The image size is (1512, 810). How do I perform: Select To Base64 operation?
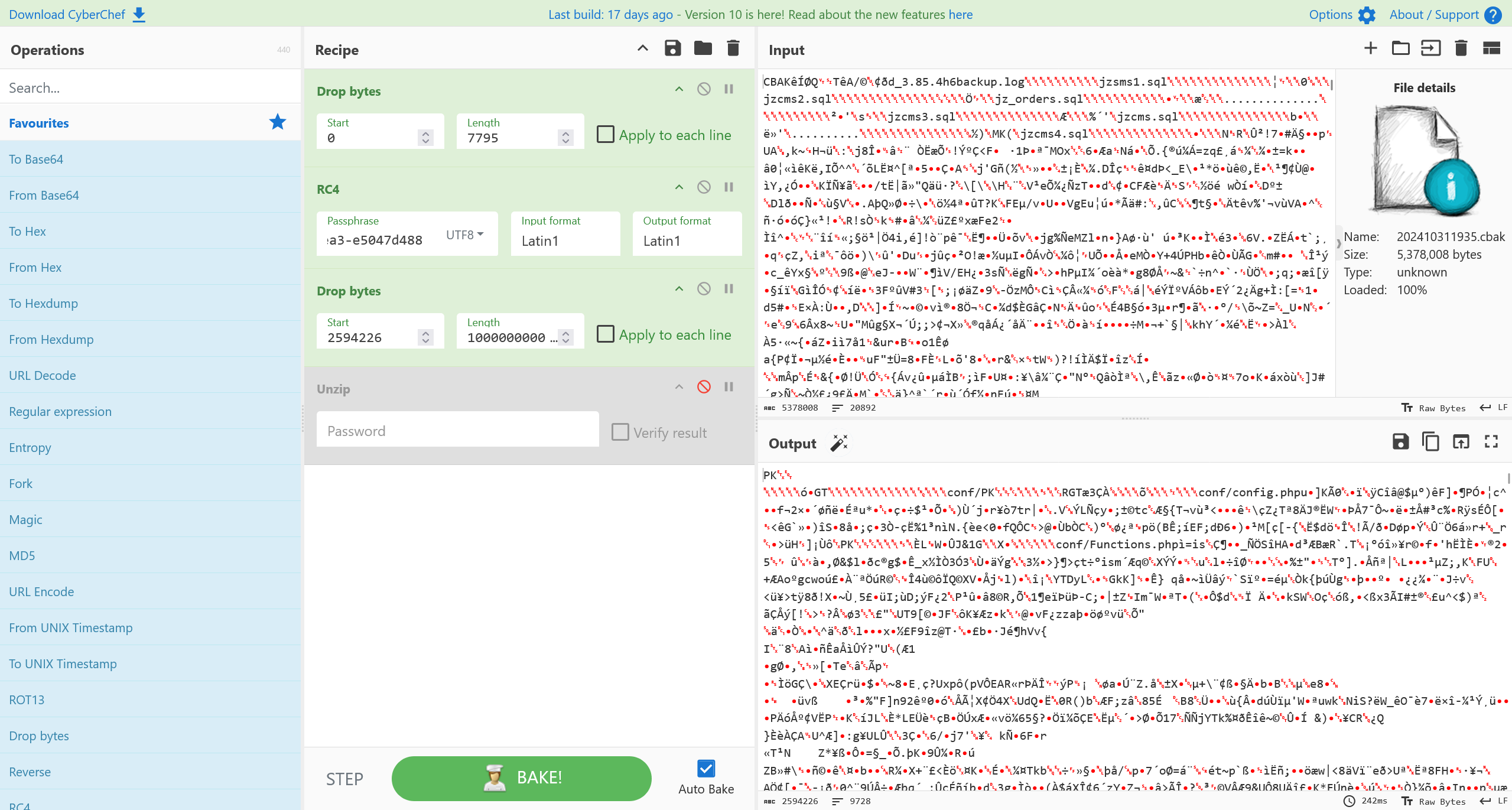(x=150, y=159)
